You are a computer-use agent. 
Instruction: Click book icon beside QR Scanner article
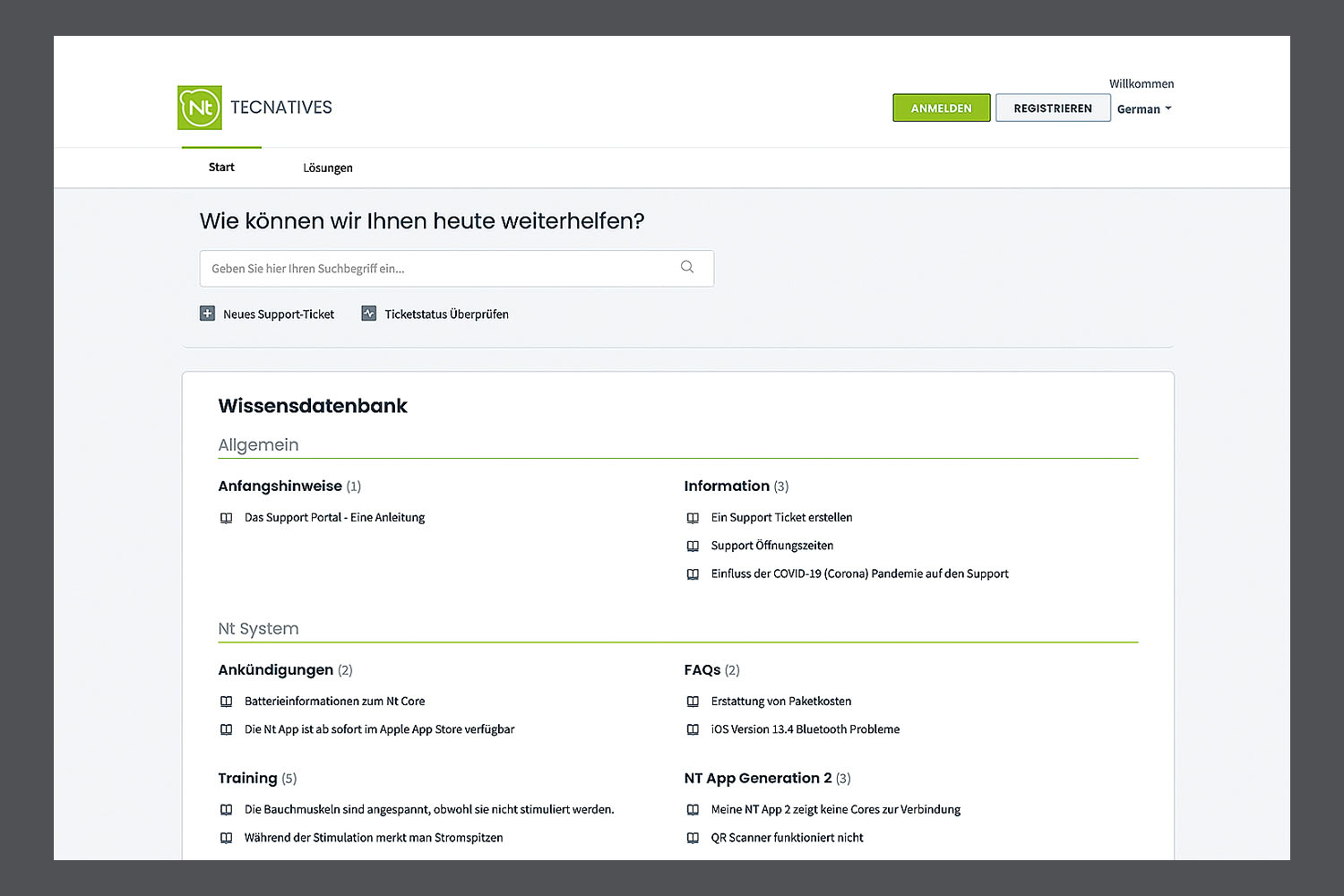[693, 838]
